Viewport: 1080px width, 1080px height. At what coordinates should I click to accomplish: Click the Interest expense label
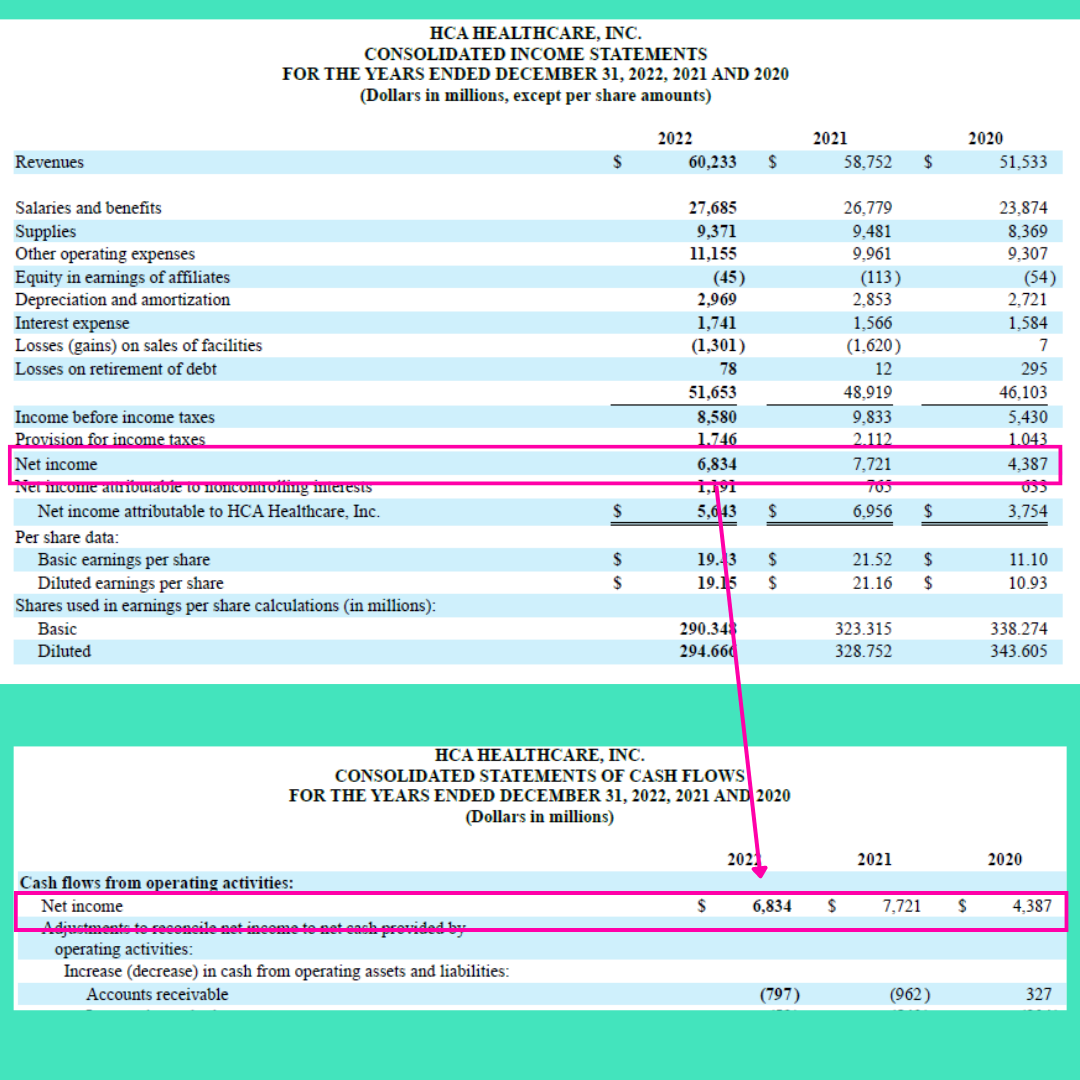click(72, 323)
